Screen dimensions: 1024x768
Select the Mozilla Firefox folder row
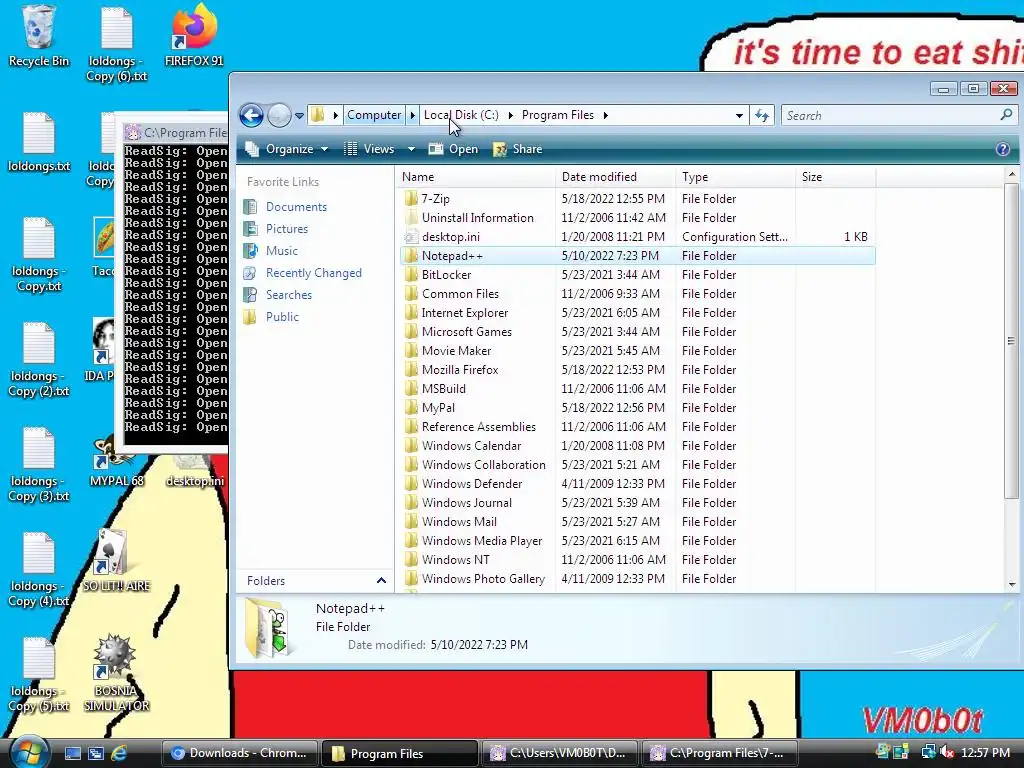(x=637, y=370)
